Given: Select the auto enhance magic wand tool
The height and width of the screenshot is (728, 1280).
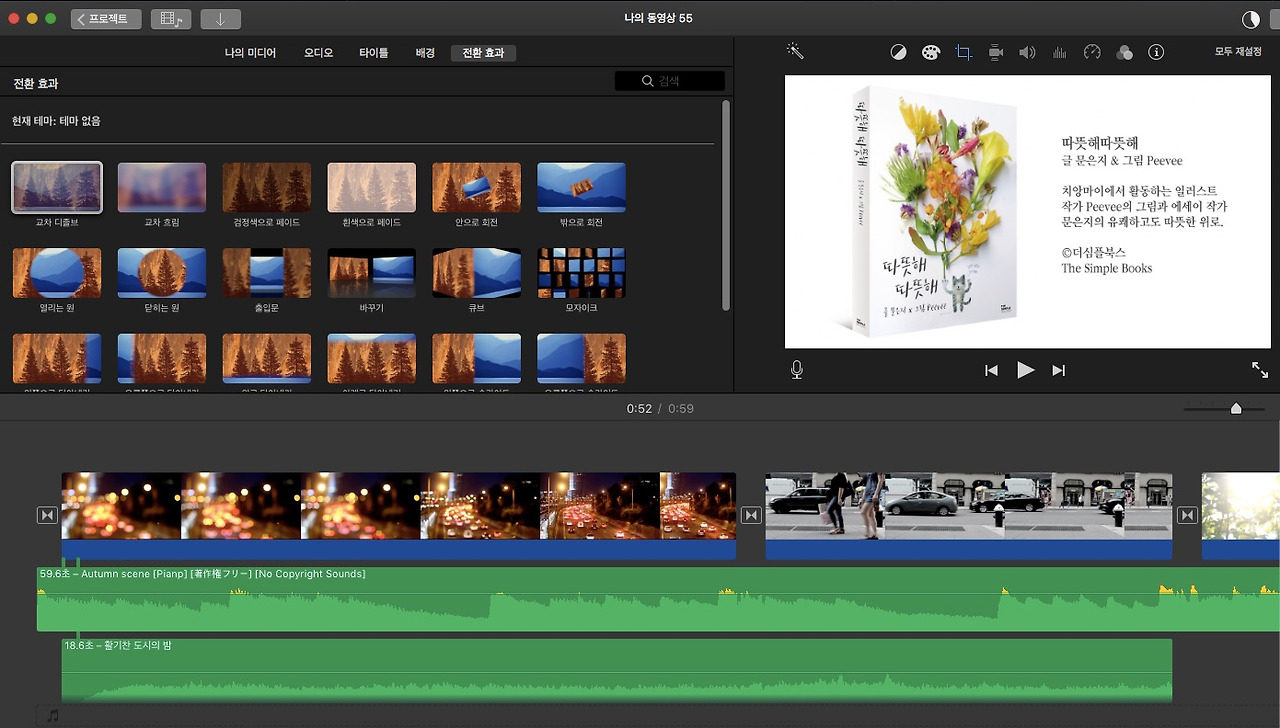Looking at the screenshot, I should 795,51.
